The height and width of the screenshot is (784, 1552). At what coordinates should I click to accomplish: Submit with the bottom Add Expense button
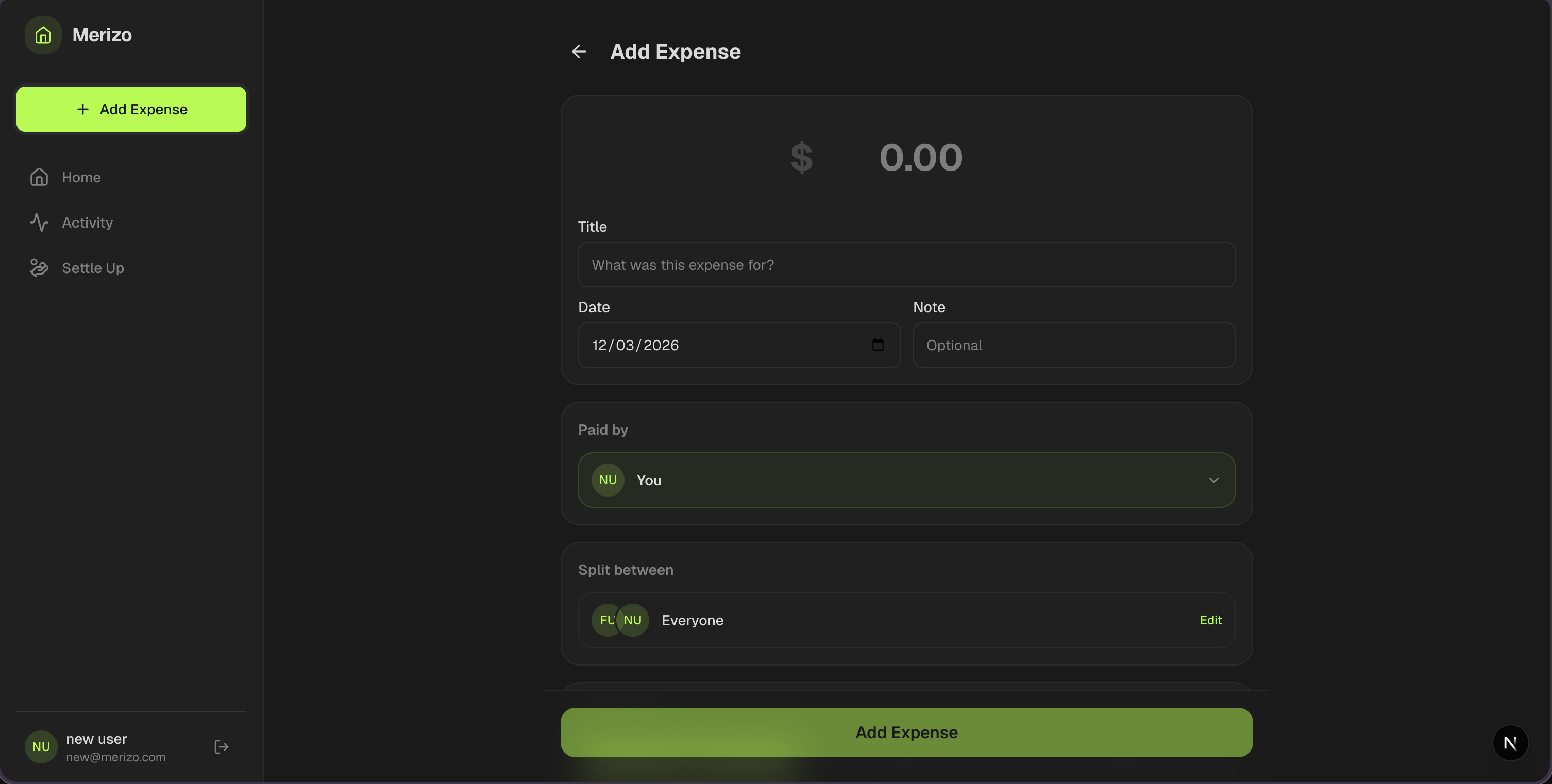(x=906, y=732)
